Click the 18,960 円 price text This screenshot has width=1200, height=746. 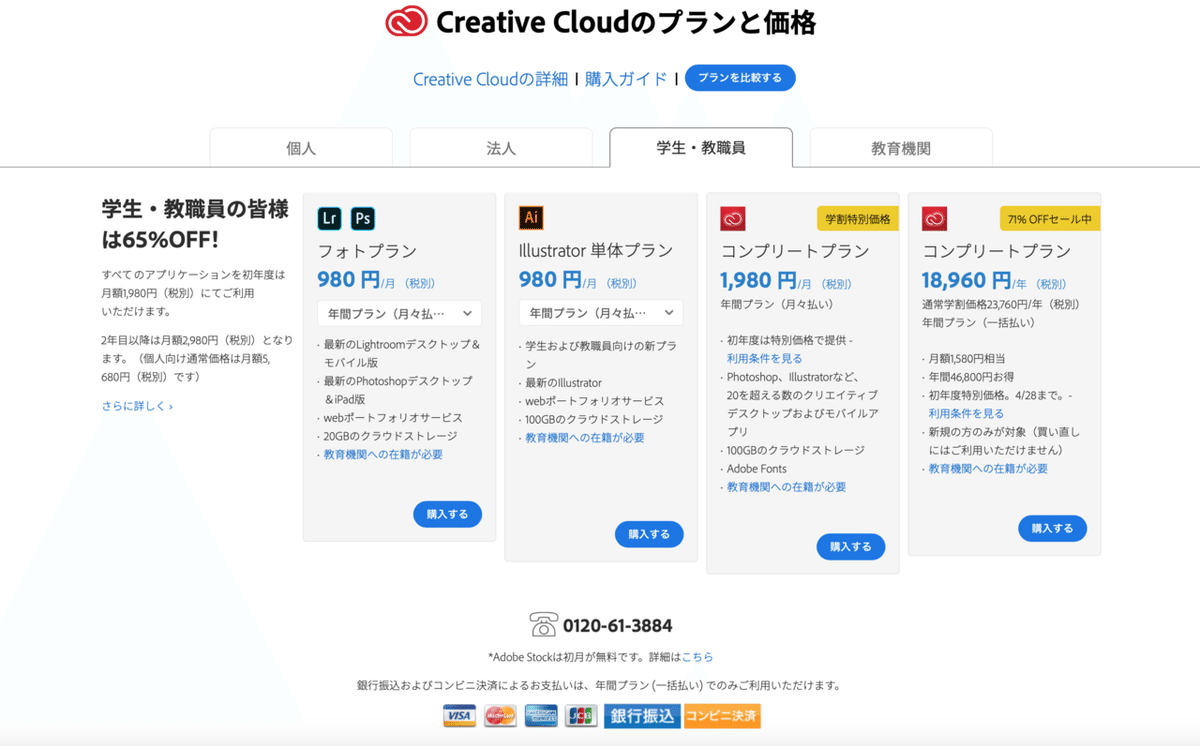click(967, 281)
